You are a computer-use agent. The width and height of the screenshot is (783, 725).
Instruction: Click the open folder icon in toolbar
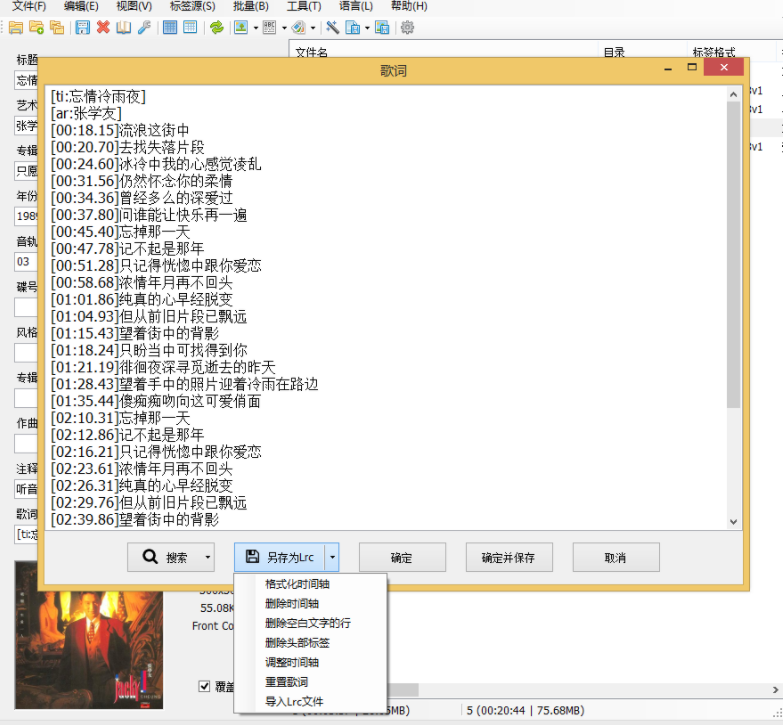(15, 27)
